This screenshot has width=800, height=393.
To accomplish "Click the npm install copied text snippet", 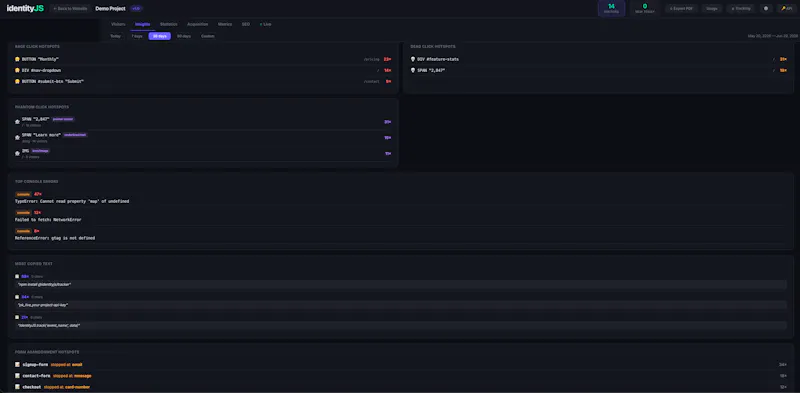I will click(x=401, y=284).
